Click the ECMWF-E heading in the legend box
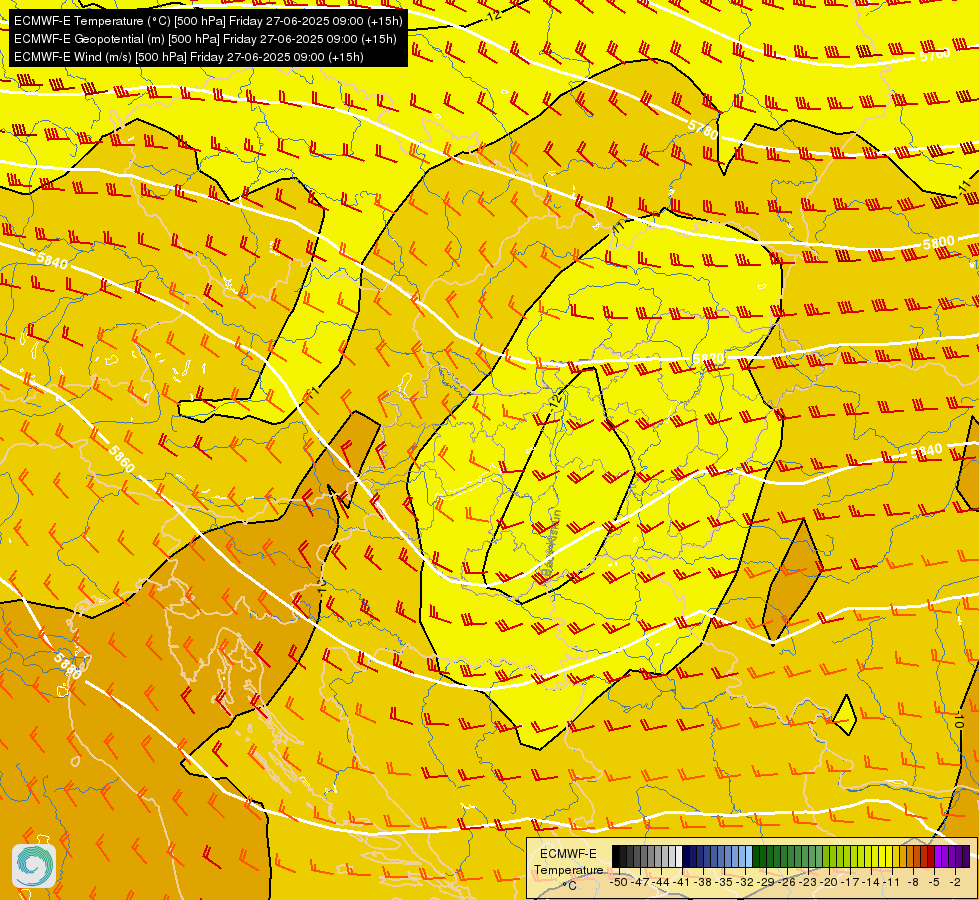979x900 pixels. pos(568,854)
